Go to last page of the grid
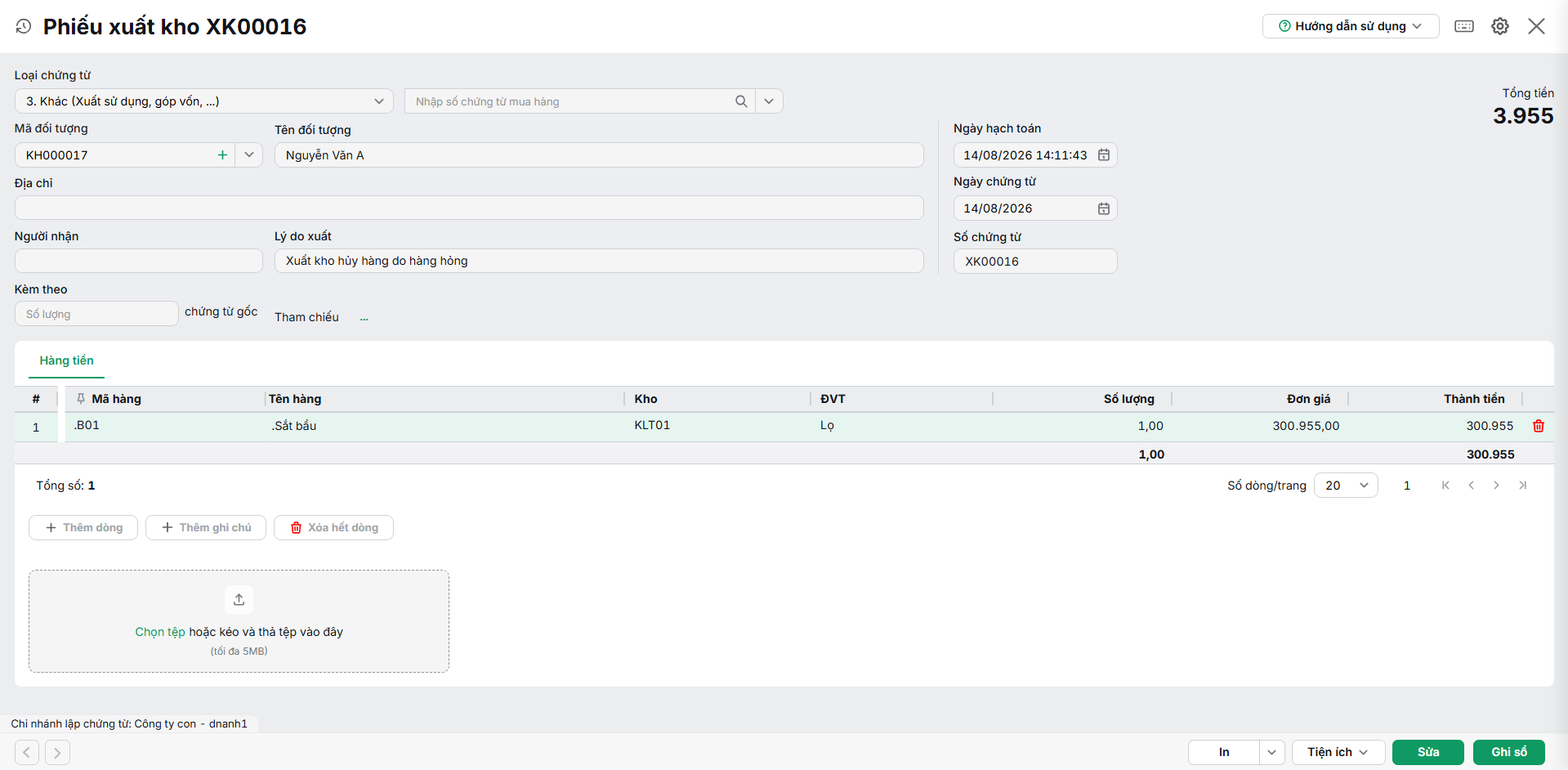 1522,486
